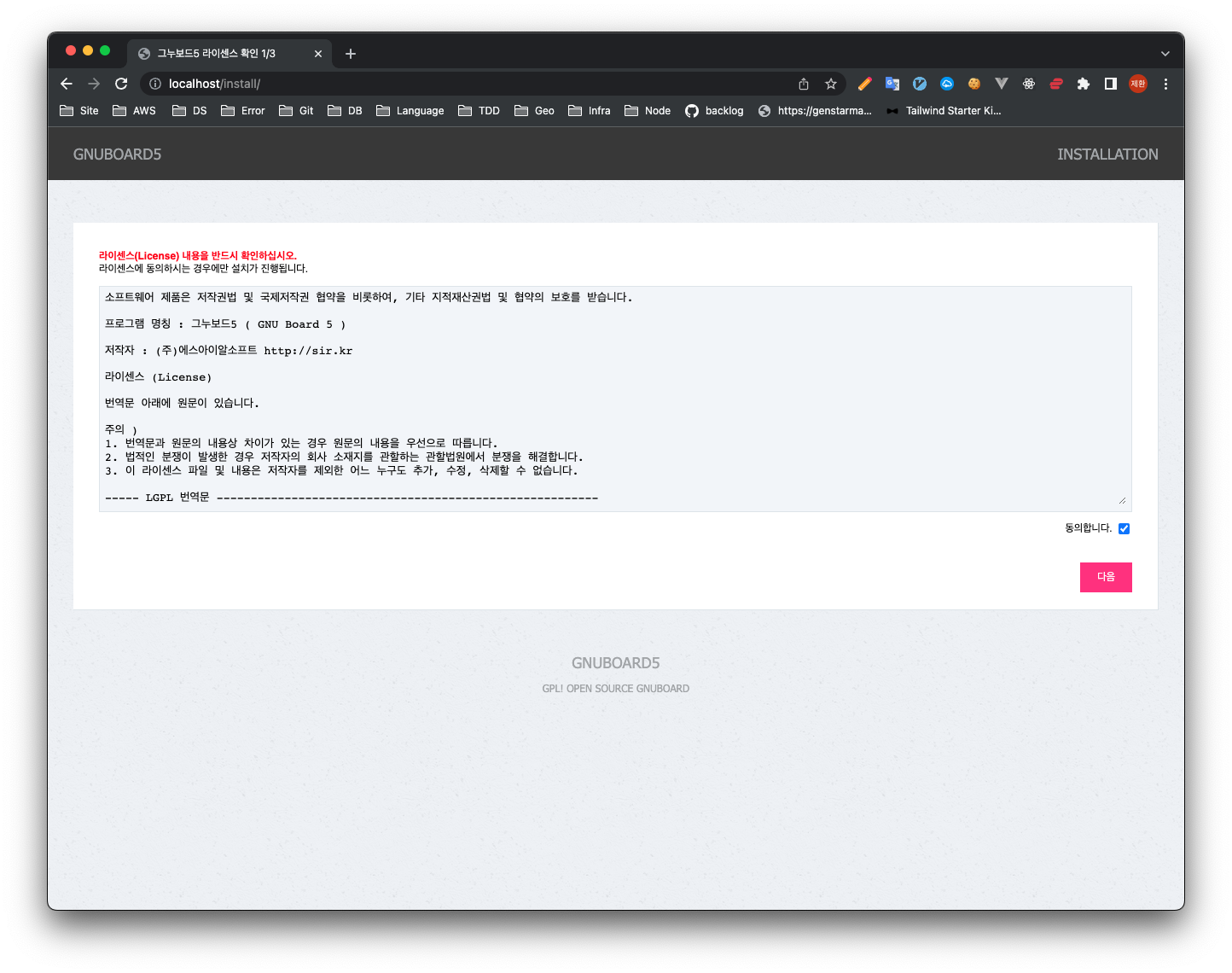
Task: Open the Geo bookmarks folder
Action: tap(535, 111)
